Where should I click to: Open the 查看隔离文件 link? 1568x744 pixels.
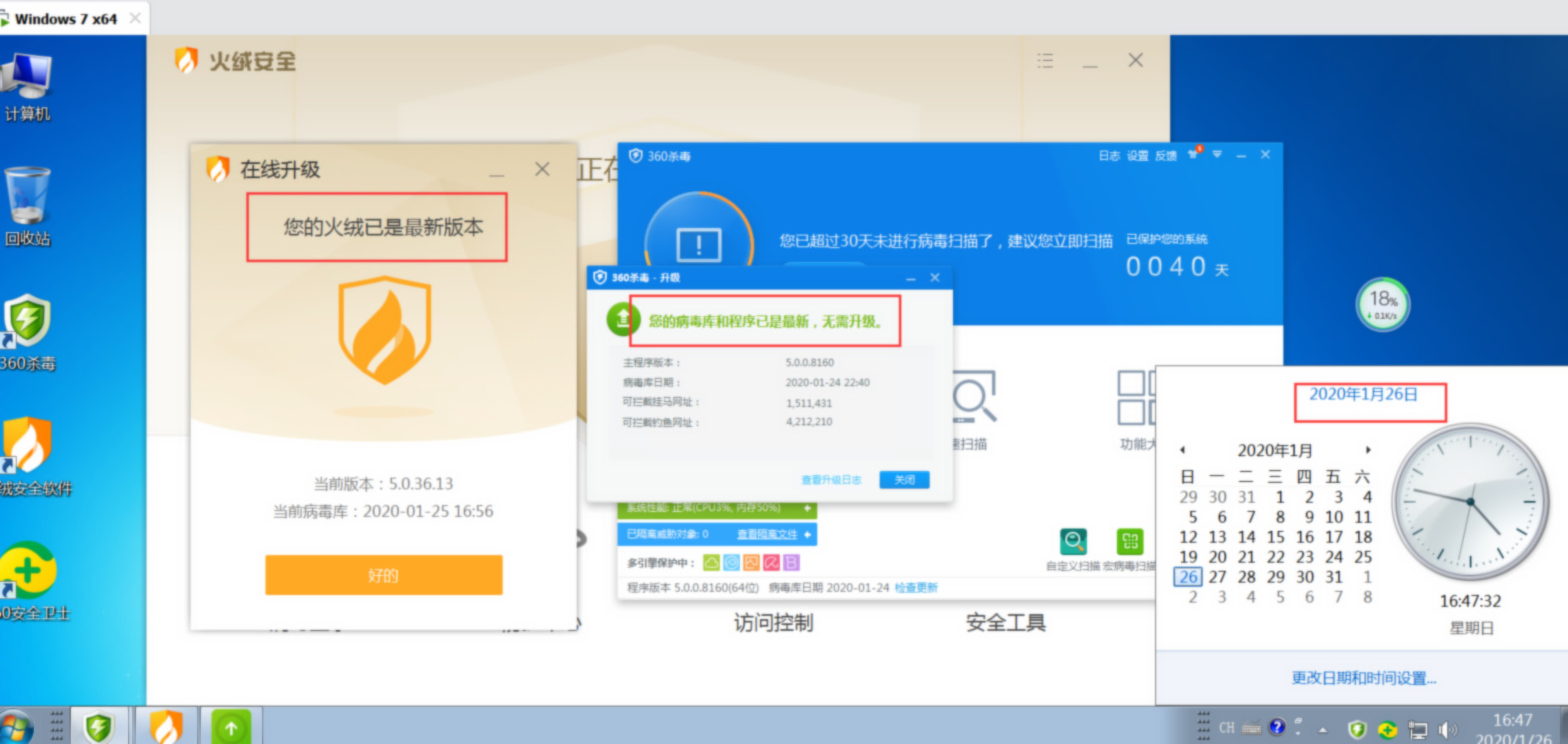point(767,534)
